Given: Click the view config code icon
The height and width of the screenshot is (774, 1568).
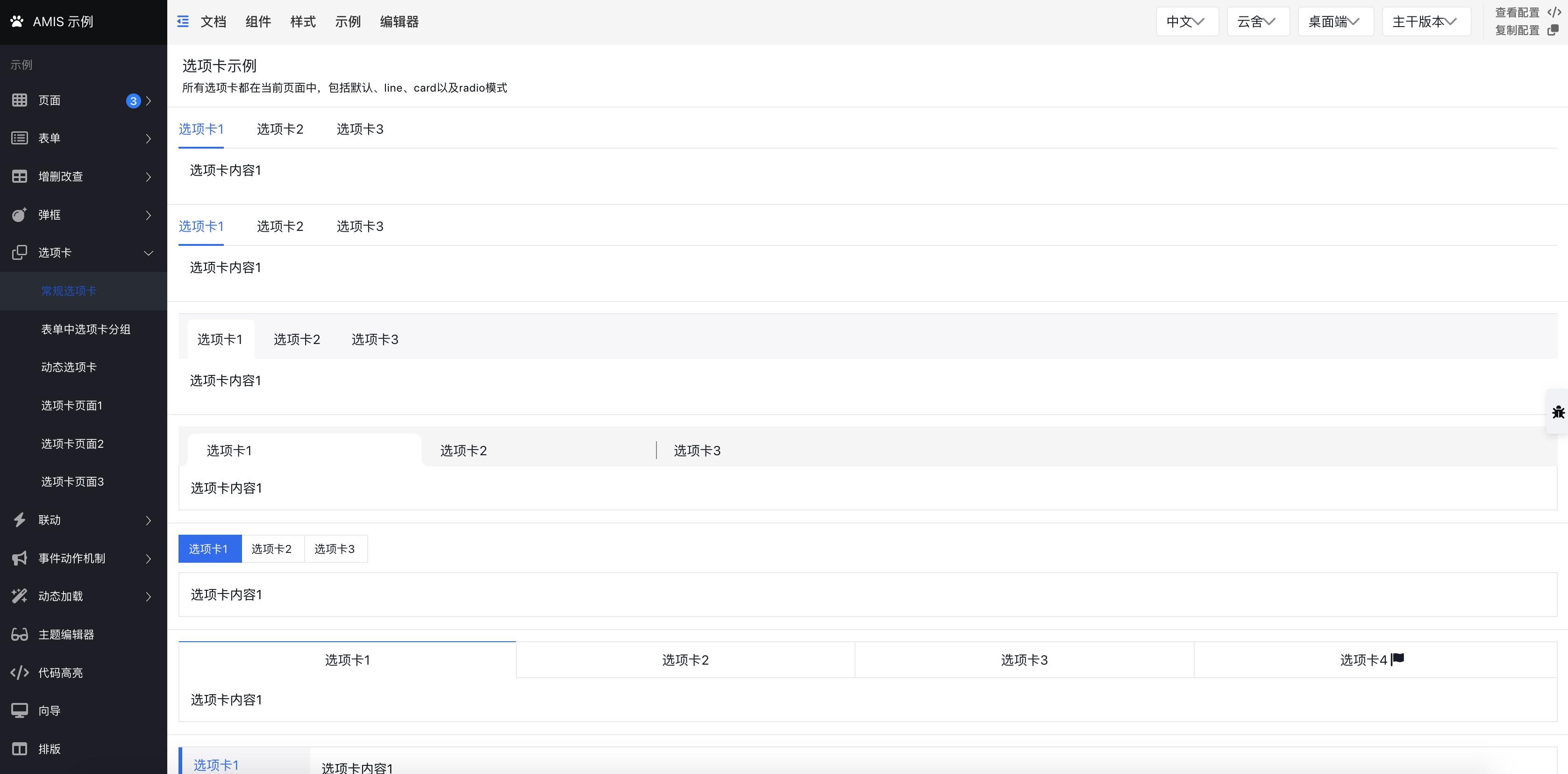Looking at the screenshot, I should (x=1554, y=12).
